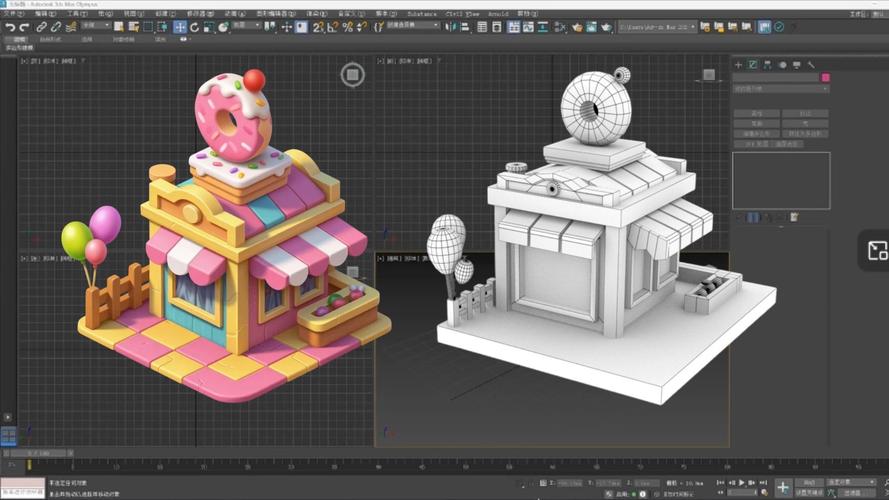Viewport: 889px width, 500px height.
Task: Click the Redo arrow icon
Action: pos(24,27)
